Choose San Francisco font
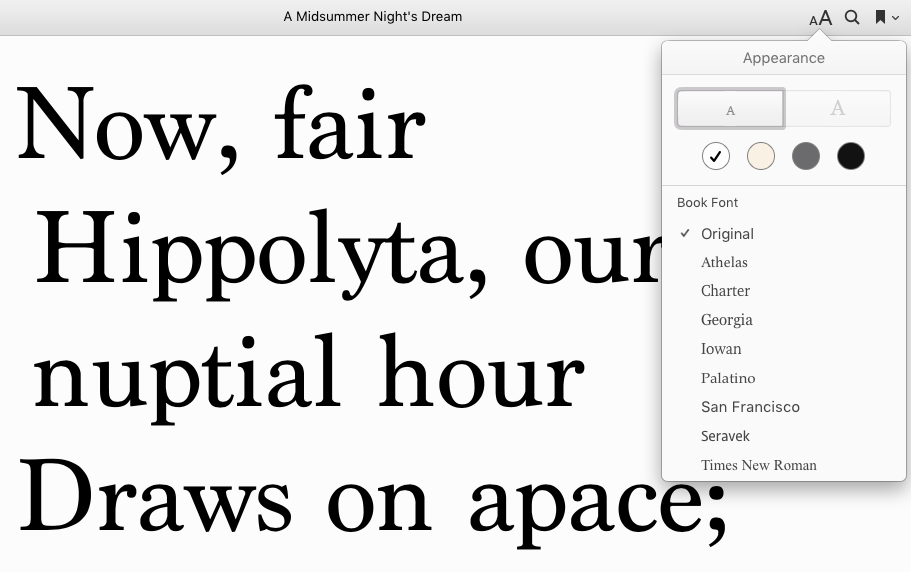 (750, 407)
